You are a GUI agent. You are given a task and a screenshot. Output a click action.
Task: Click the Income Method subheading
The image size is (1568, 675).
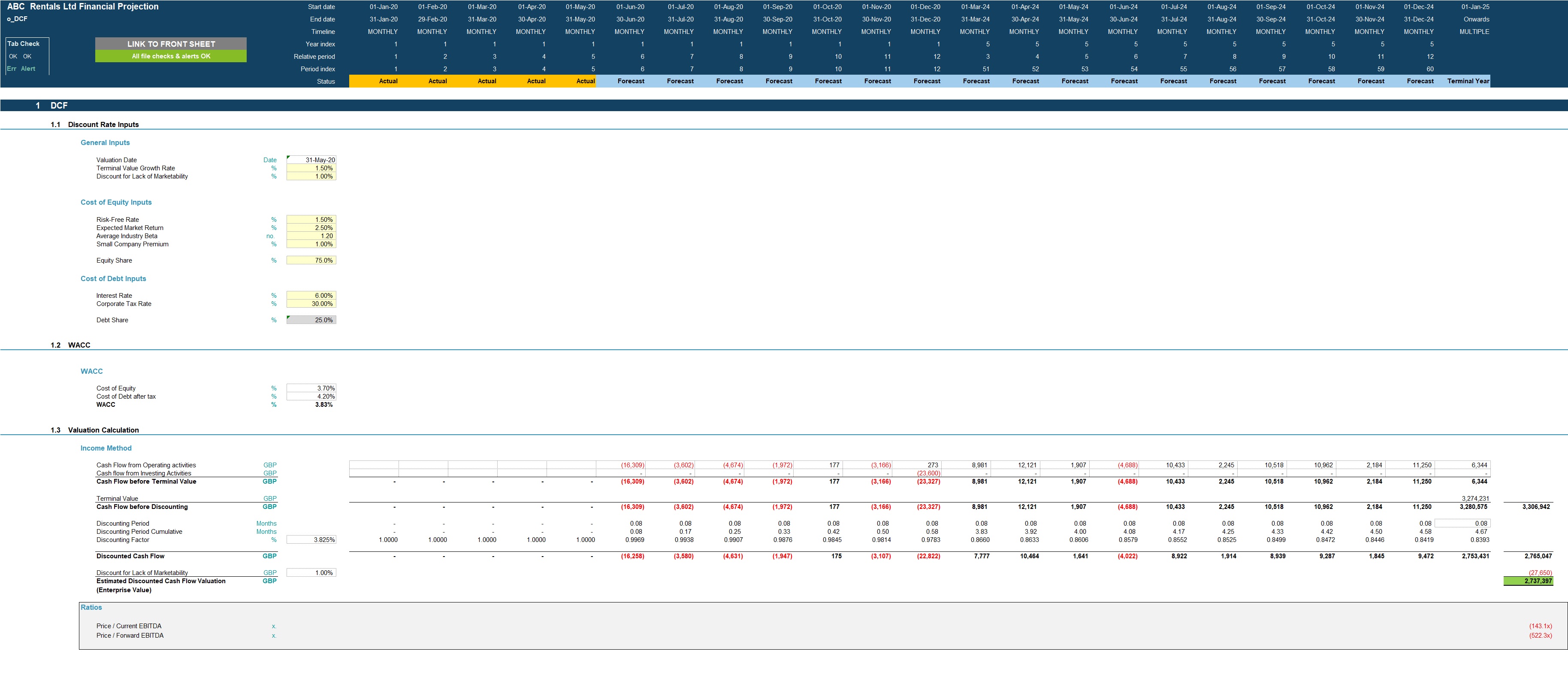pyautogui.click(x=106, y=448)
